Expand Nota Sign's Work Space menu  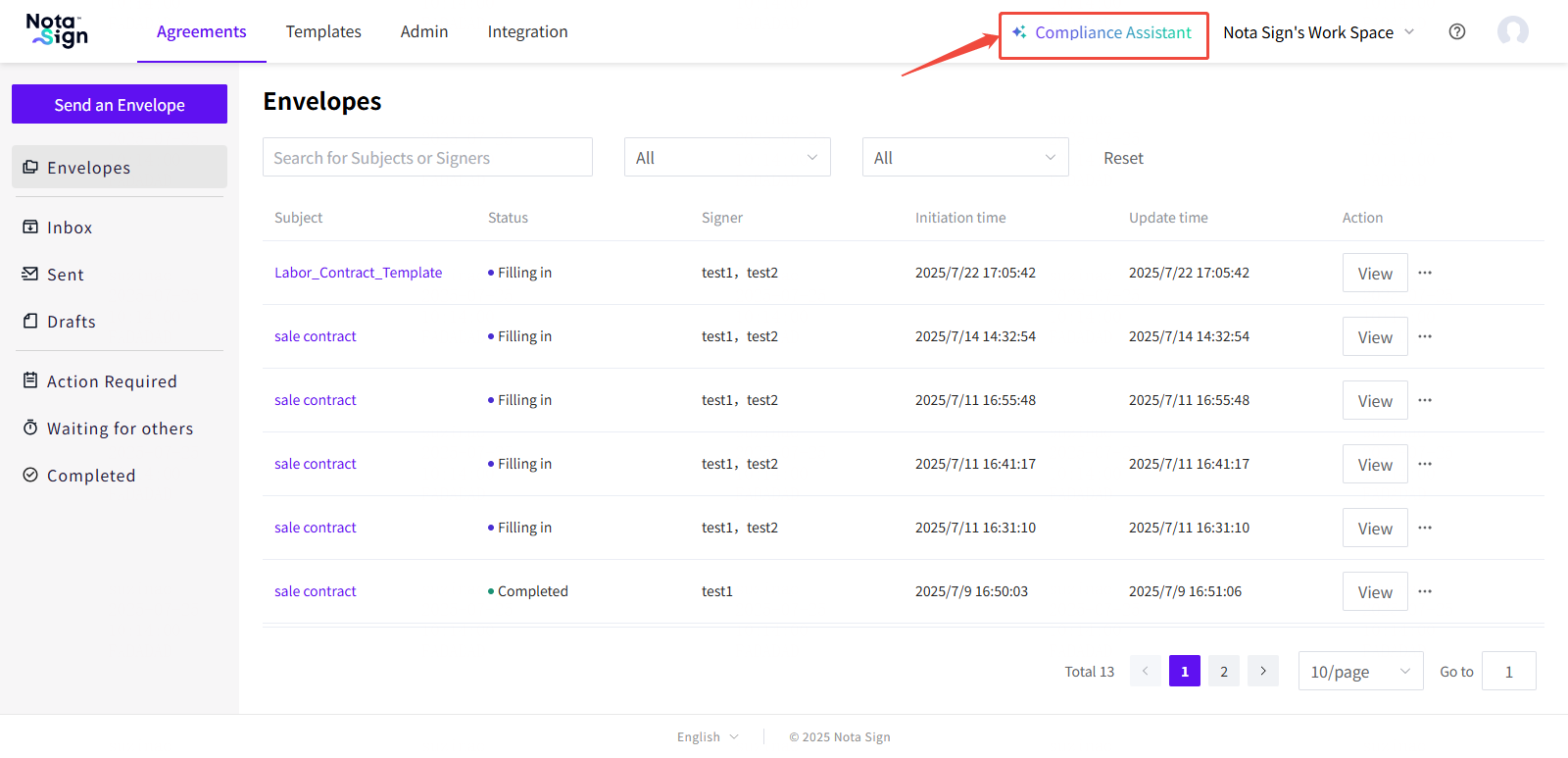tap(1318, 32)
